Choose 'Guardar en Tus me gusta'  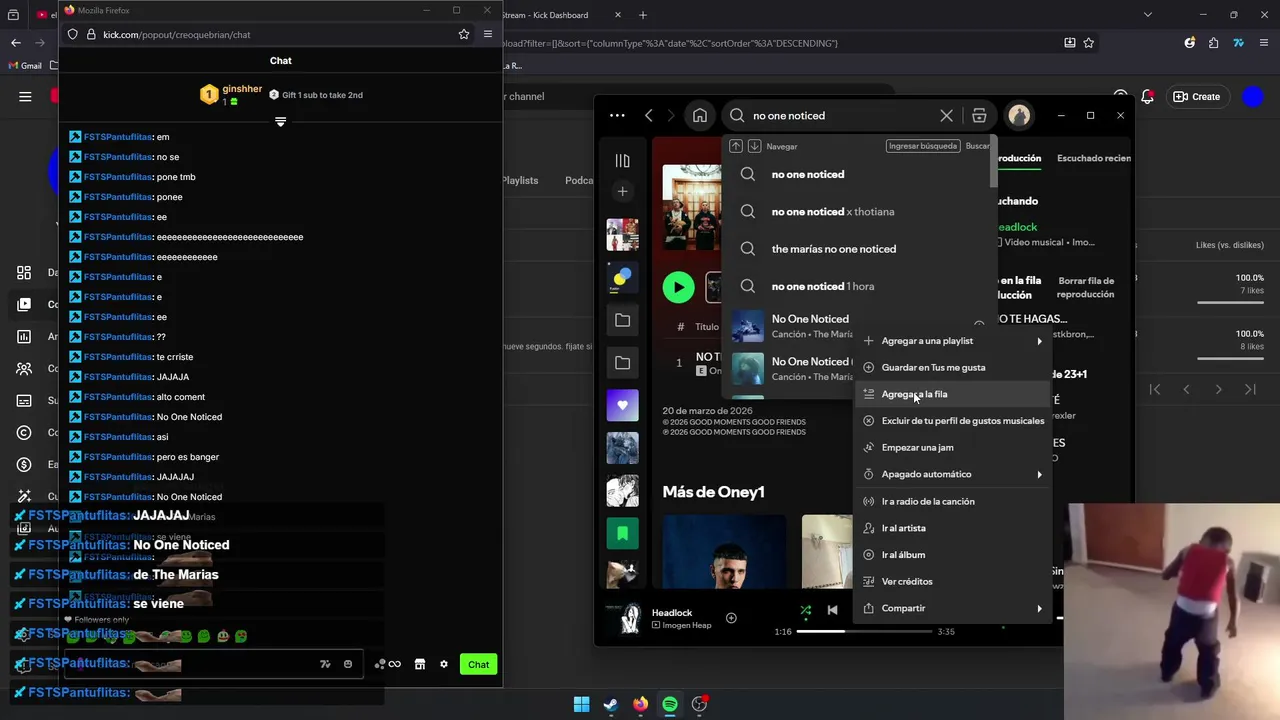click(x=953, y=367)
